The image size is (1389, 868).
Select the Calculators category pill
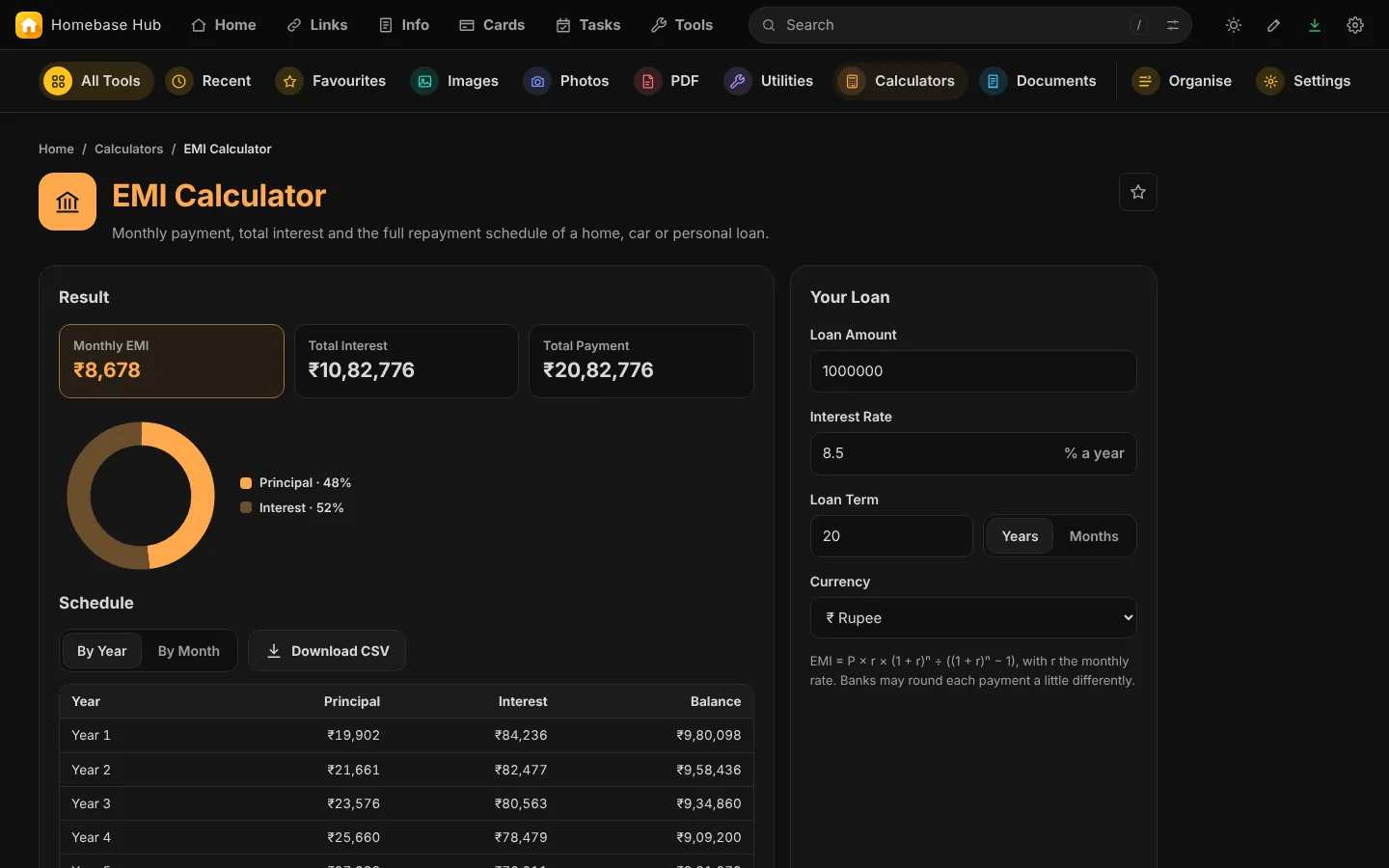pyautogui.click(x=901, y=81)
